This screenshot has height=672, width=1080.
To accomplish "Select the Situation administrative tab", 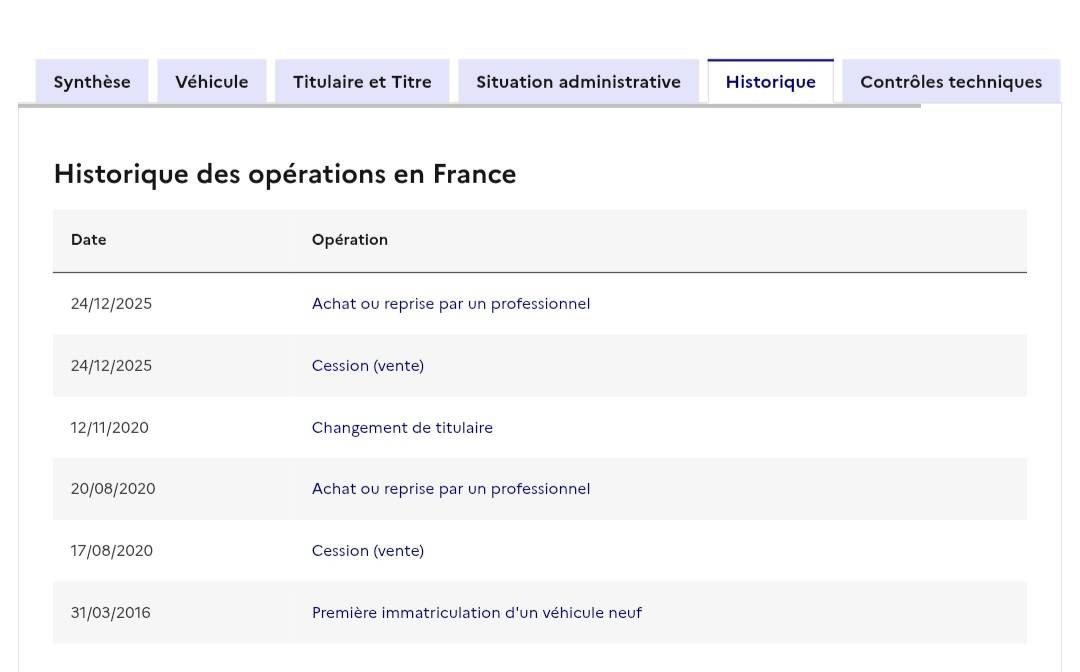I will 579,82.
